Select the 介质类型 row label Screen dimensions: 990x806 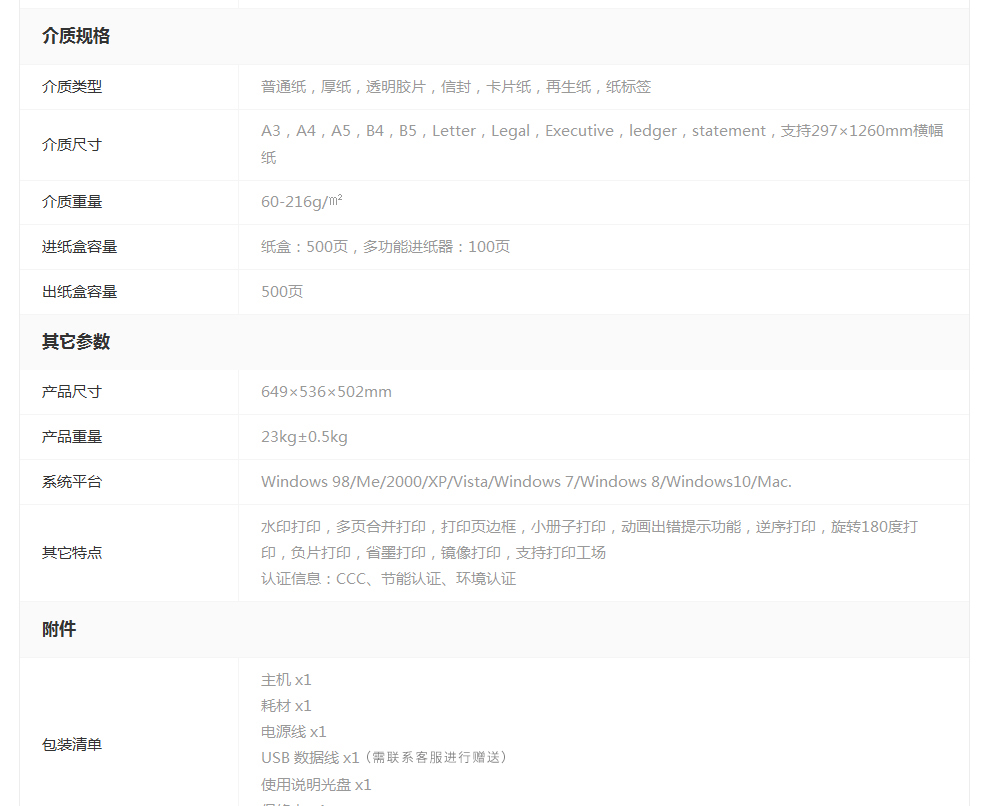(72, 87)
